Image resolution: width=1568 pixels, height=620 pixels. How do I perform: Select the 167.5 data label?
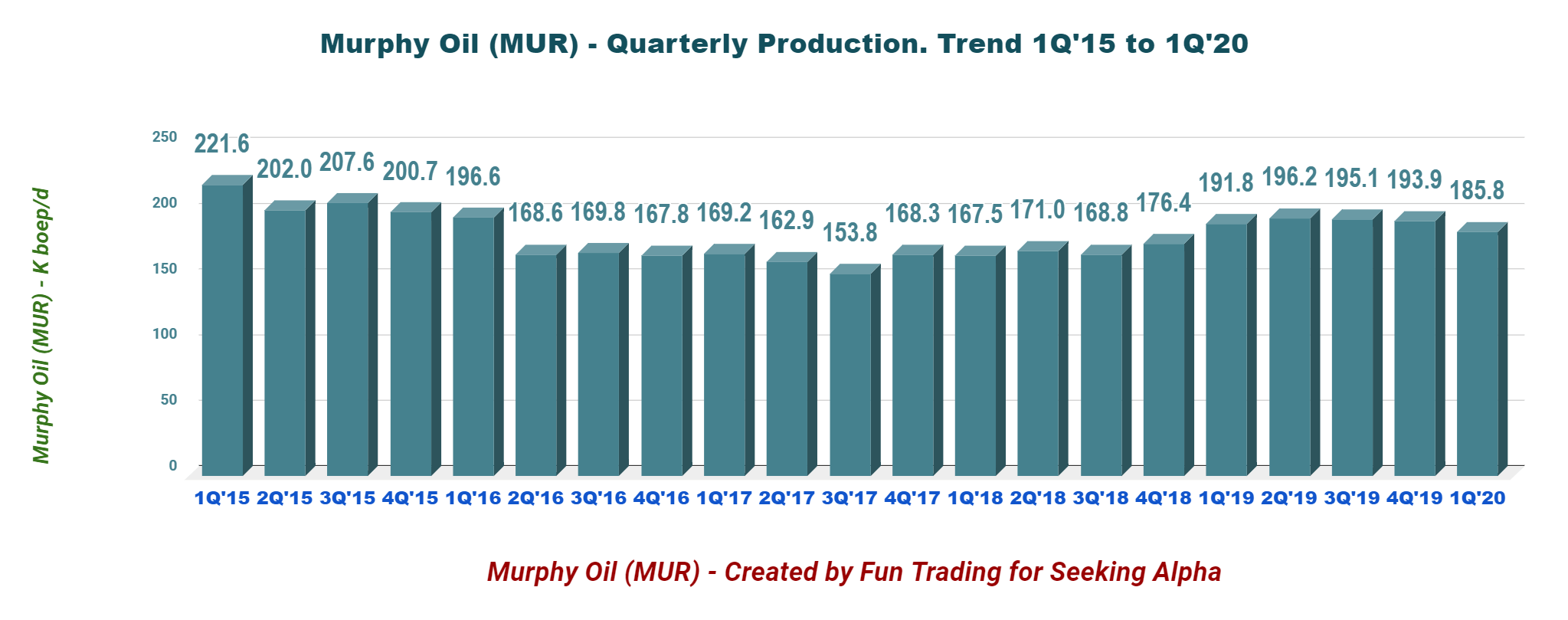[975, 214]
